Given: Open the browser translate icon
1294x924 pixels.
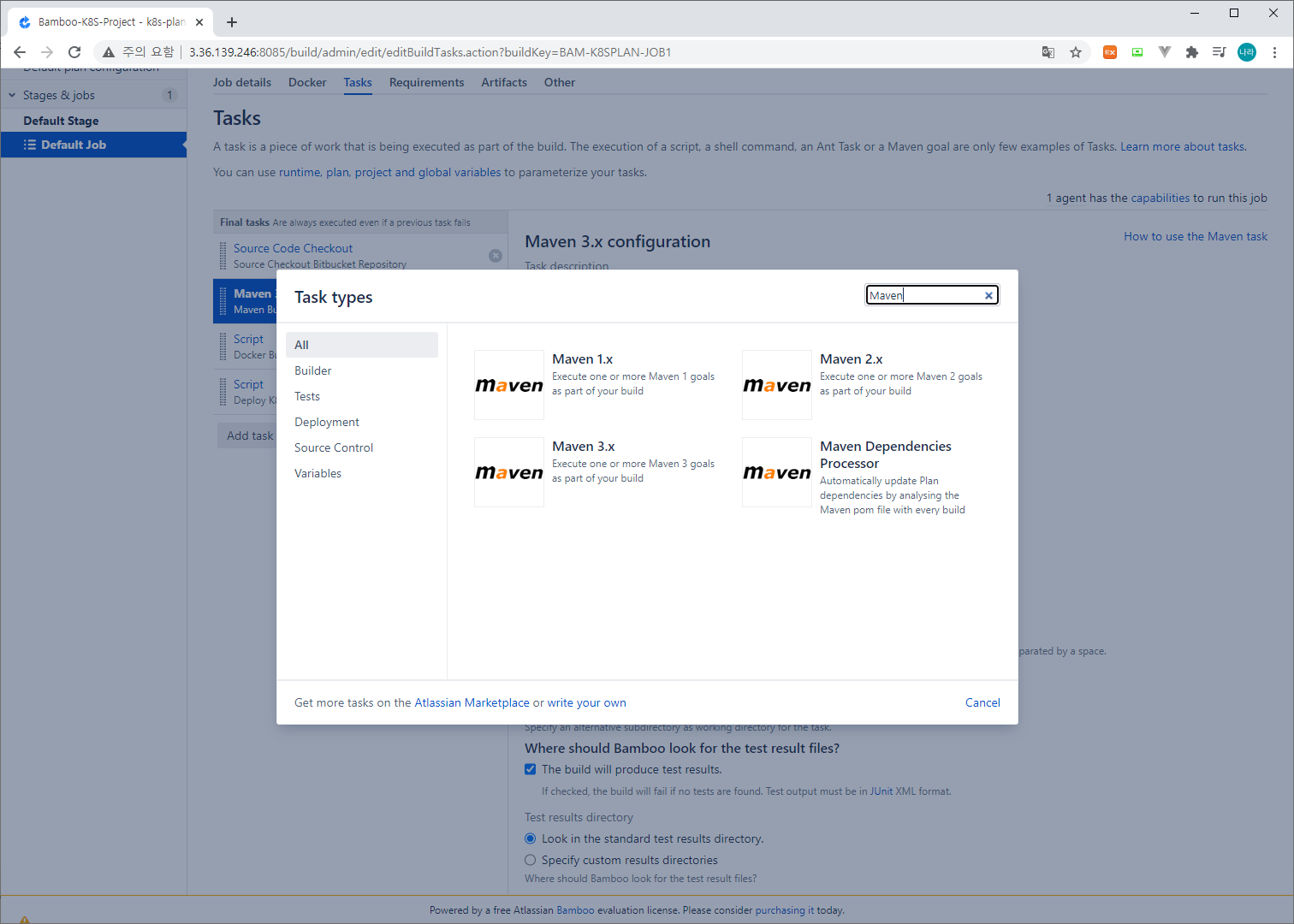Looking at the screenshot, I should [x=1048, y=52].
